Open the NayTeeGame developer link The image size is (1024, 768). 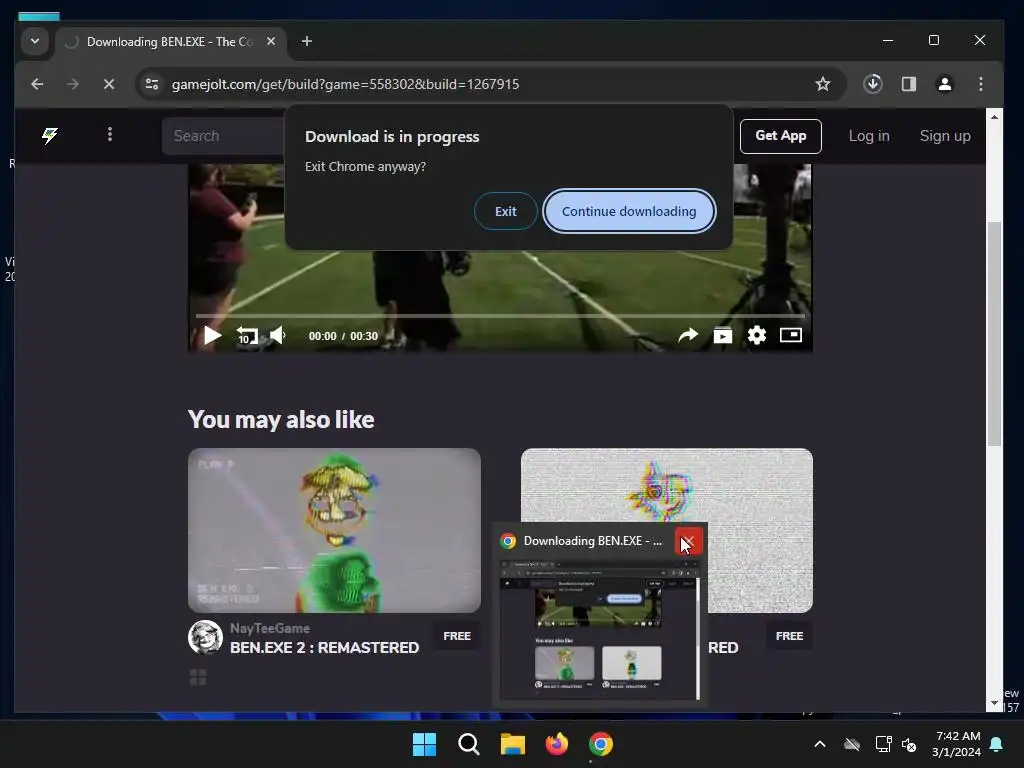(x=270, y=628)
